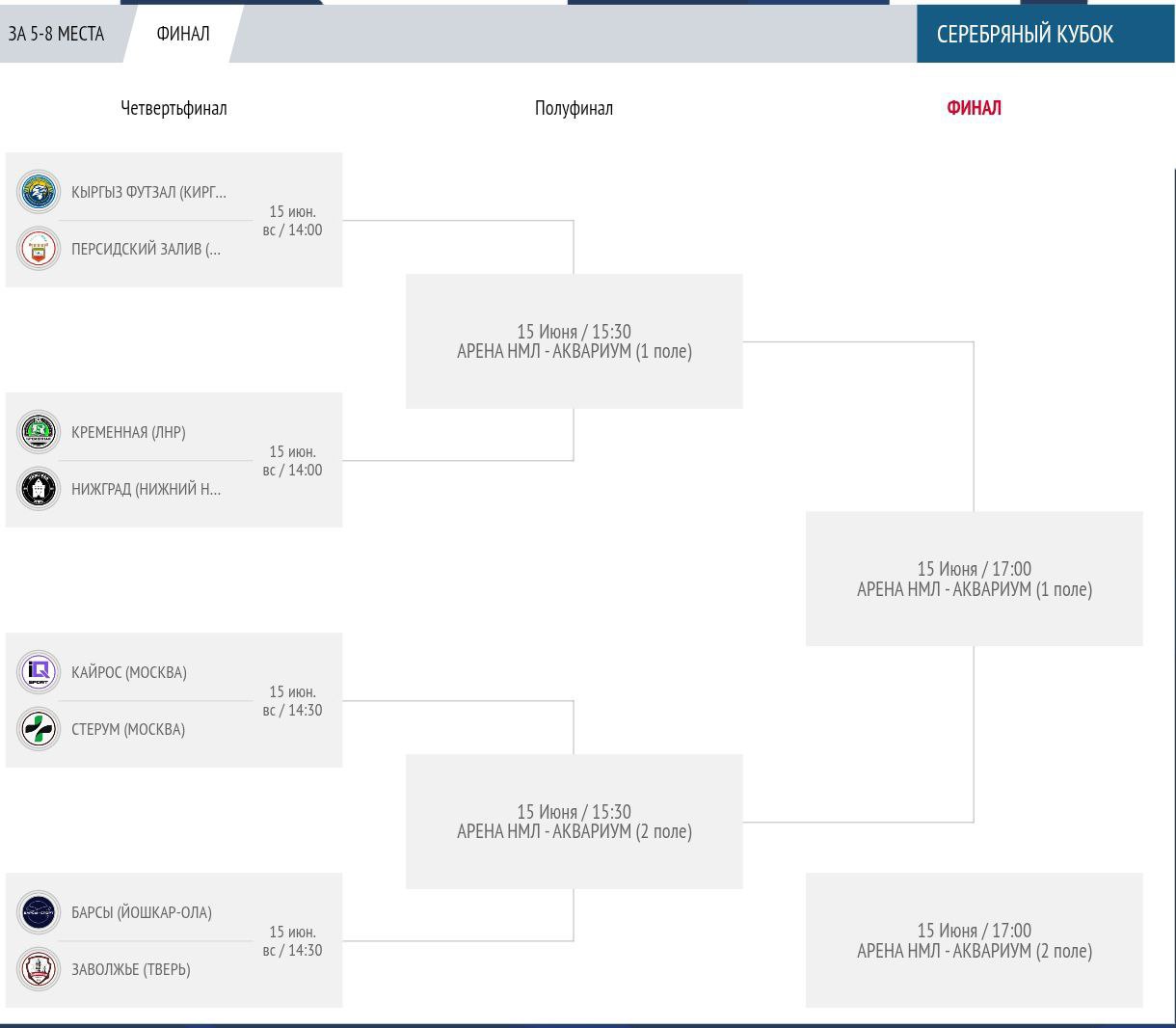
Task: Open the Серебряный Кубок button
Action: pos(1025,34)
